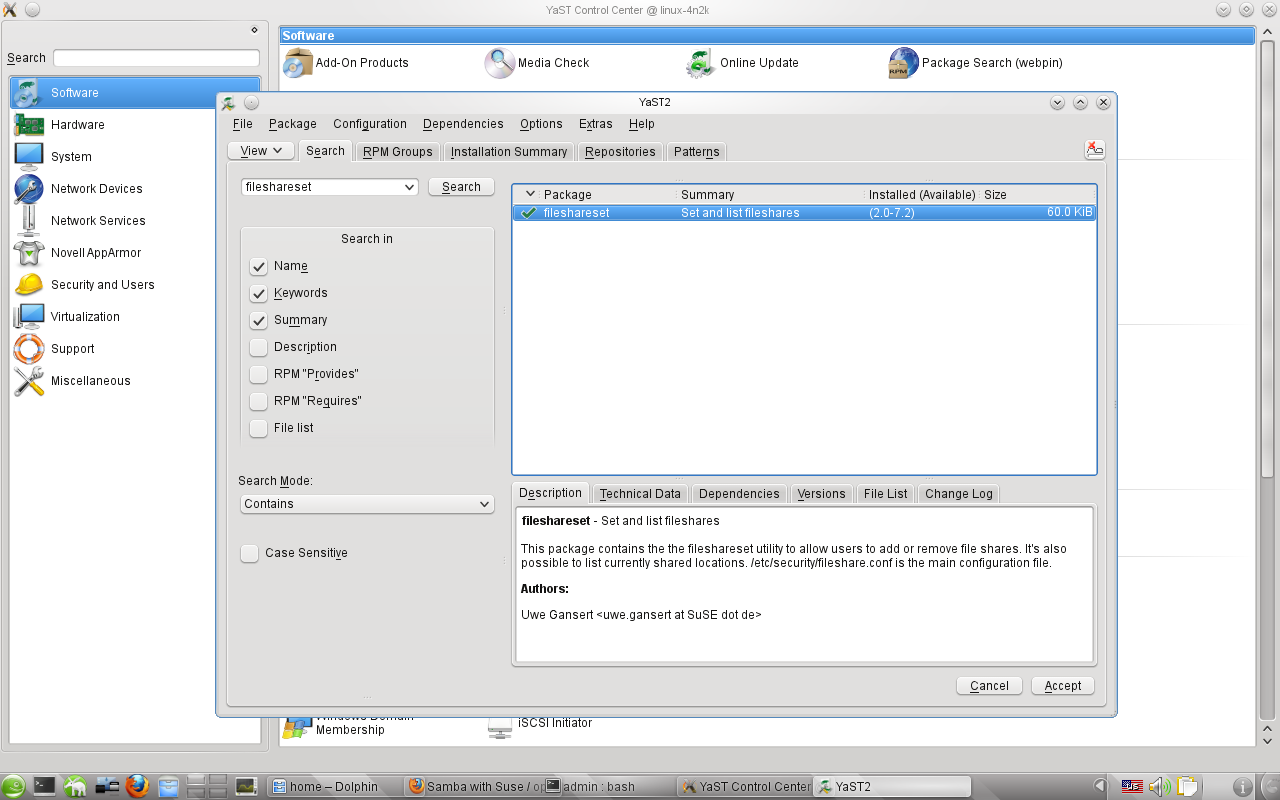Select the Support lifebuoy icon
The height and width of the screenshot is (800, 1280).
28,349
